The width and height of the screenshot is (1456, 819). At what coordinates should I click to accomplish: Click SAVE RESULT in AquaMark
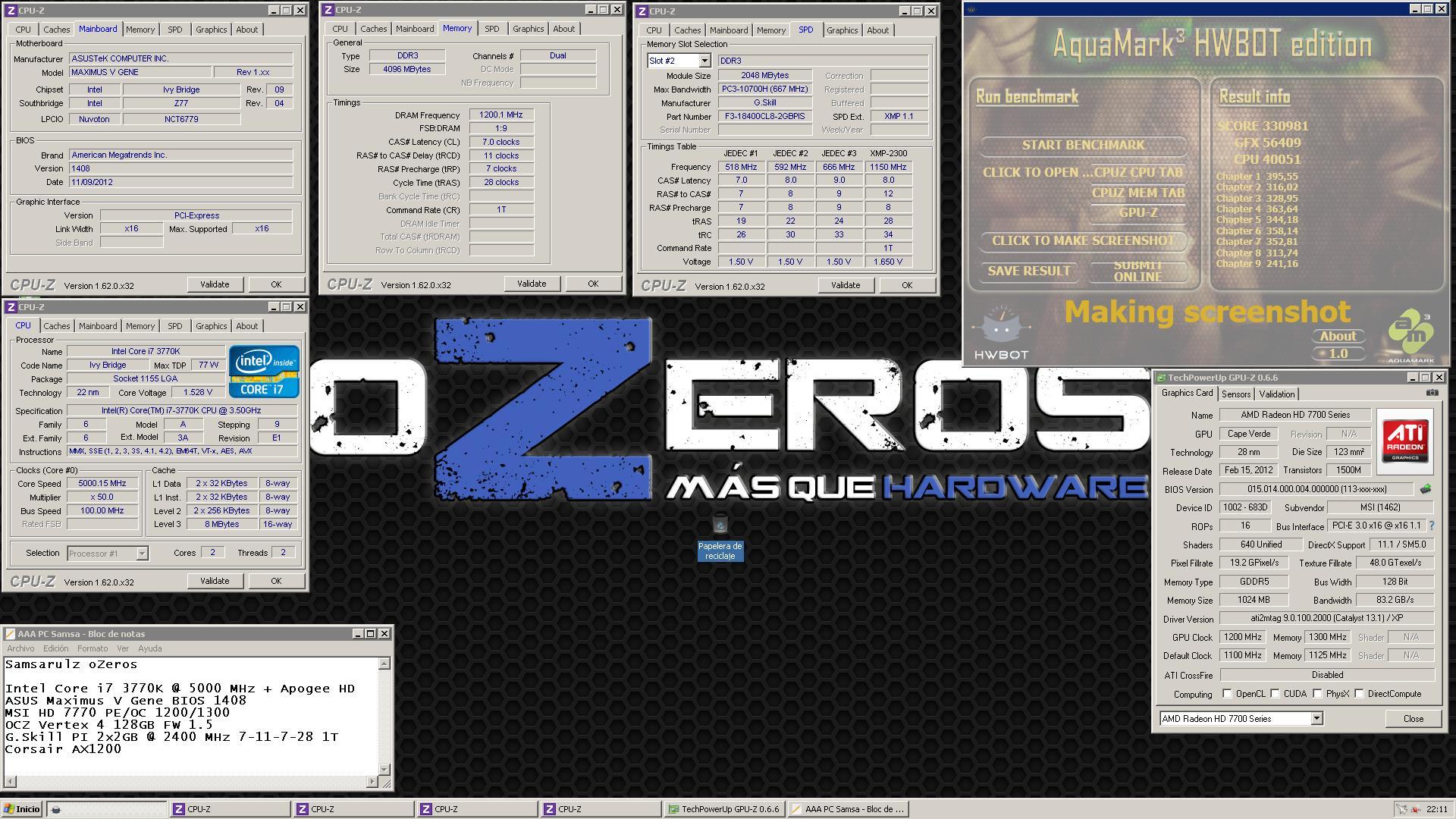1028,271
